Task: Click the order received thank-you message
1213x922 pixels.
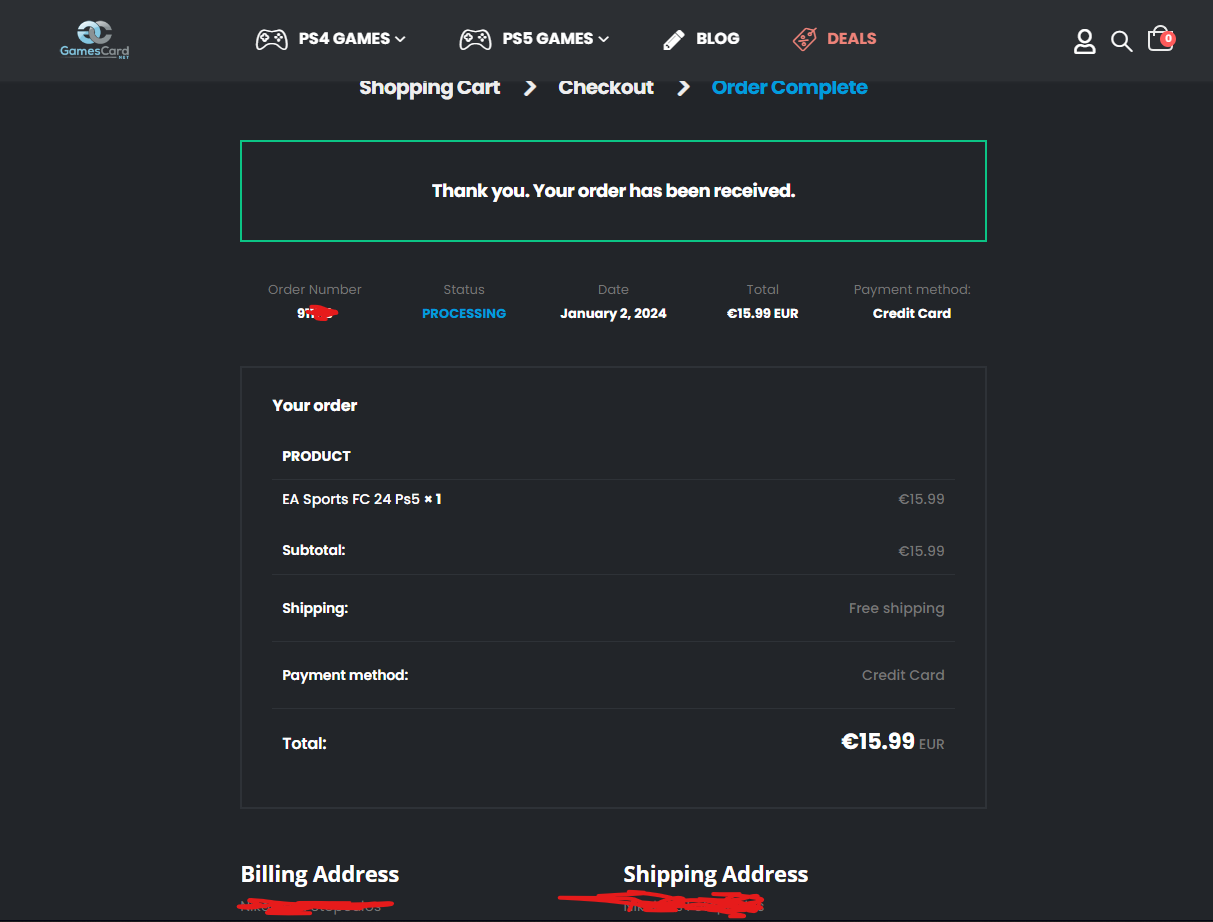Action: 613,190
